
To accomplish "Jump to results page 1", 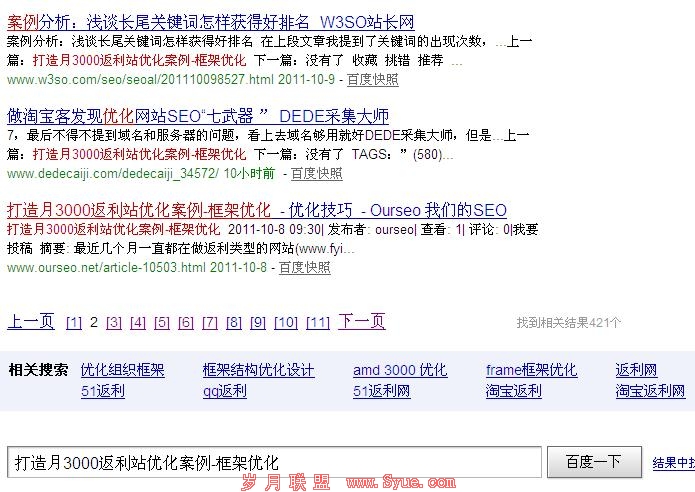I will [74, 323].
